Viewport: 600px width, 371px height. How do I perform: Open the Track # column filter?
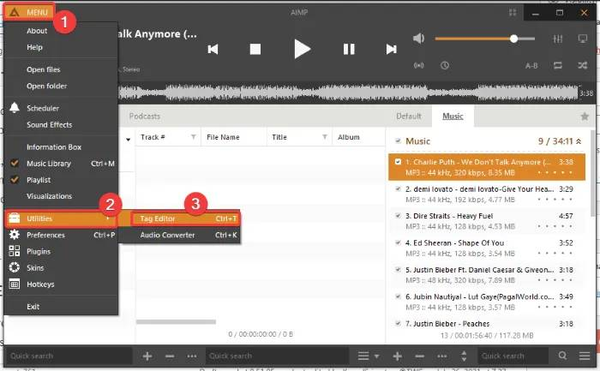coord(194,137)
